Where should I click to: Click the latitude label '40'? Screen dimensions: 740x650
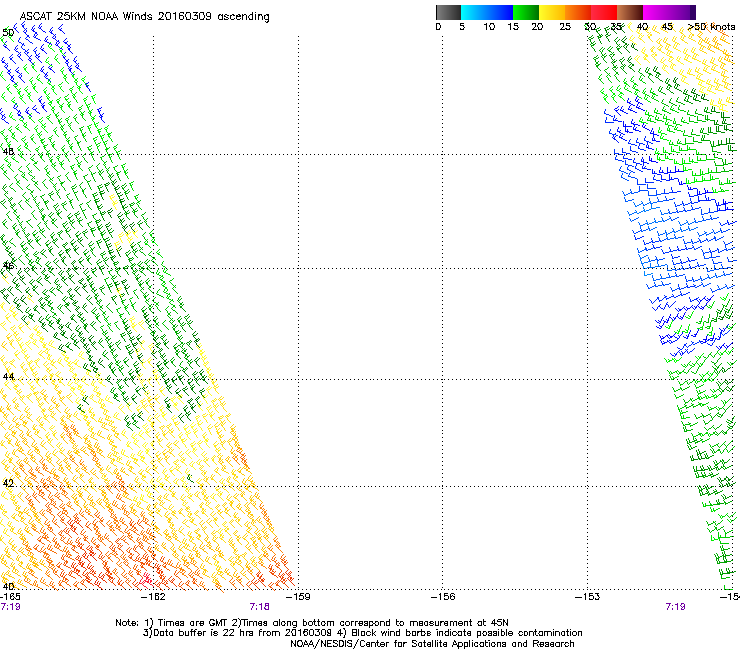[8, 586]
